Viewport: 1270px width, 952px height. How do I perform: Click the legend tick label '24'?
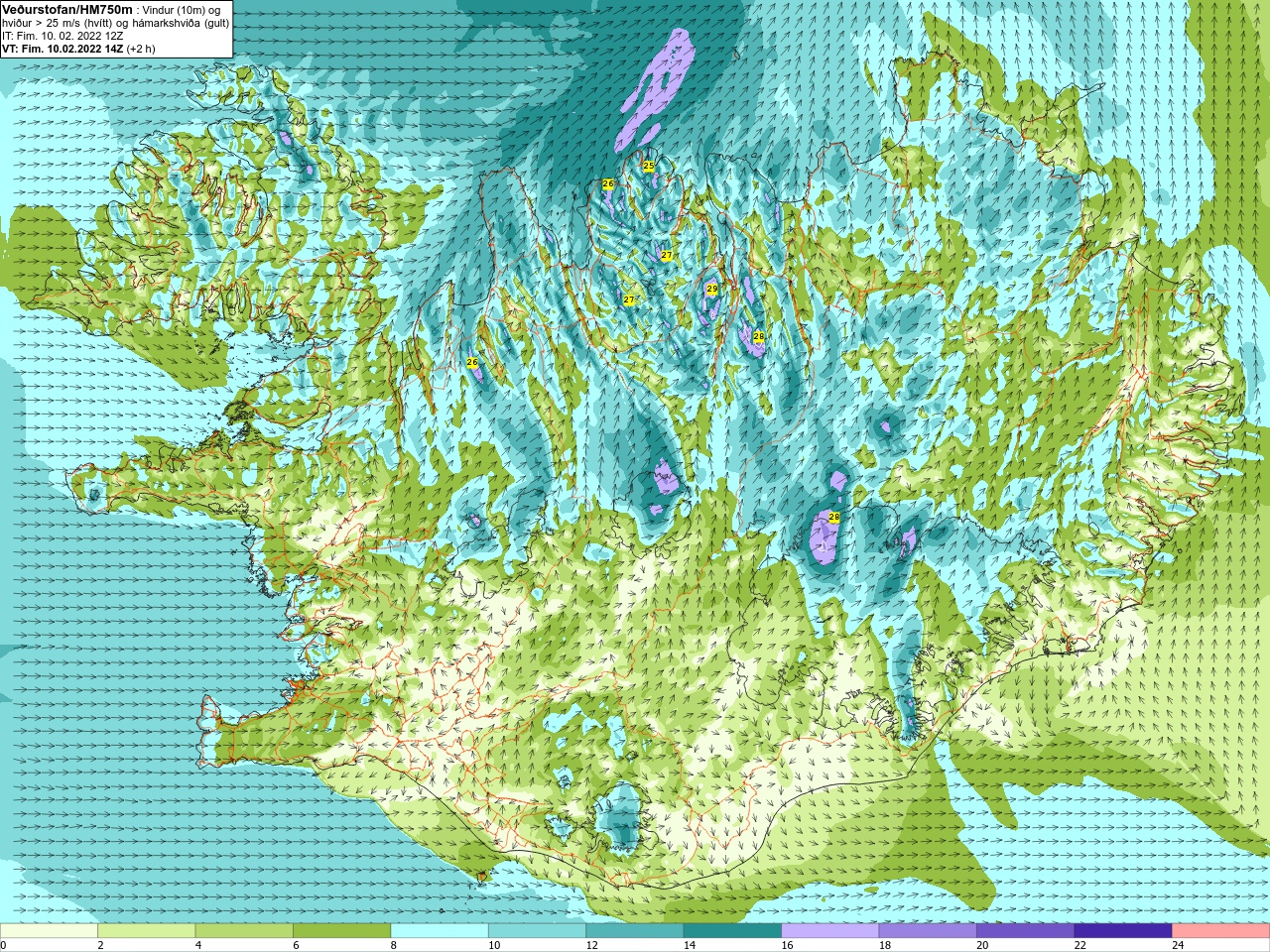coord(1178,945)
